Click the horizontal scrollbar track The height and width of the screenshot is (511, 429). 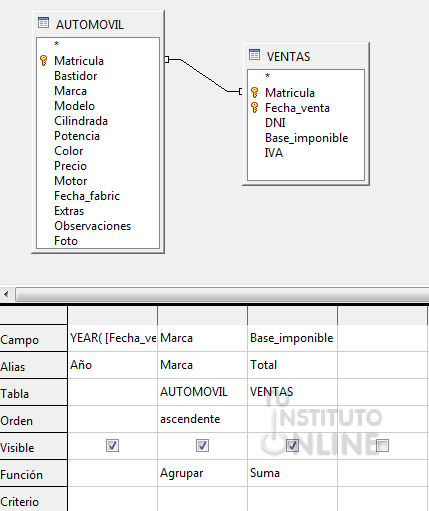222,295
